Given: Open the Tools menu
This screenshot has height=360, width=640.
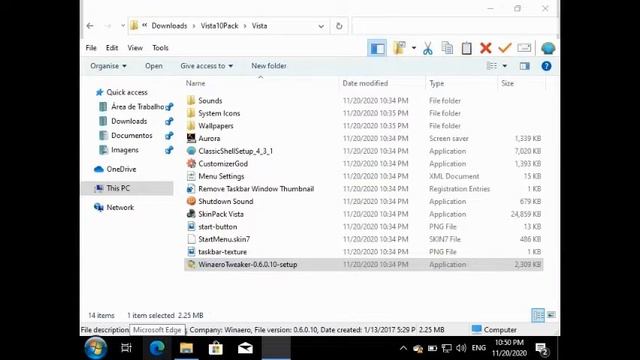Looking at the screenshot, I should tap(160, 48).
